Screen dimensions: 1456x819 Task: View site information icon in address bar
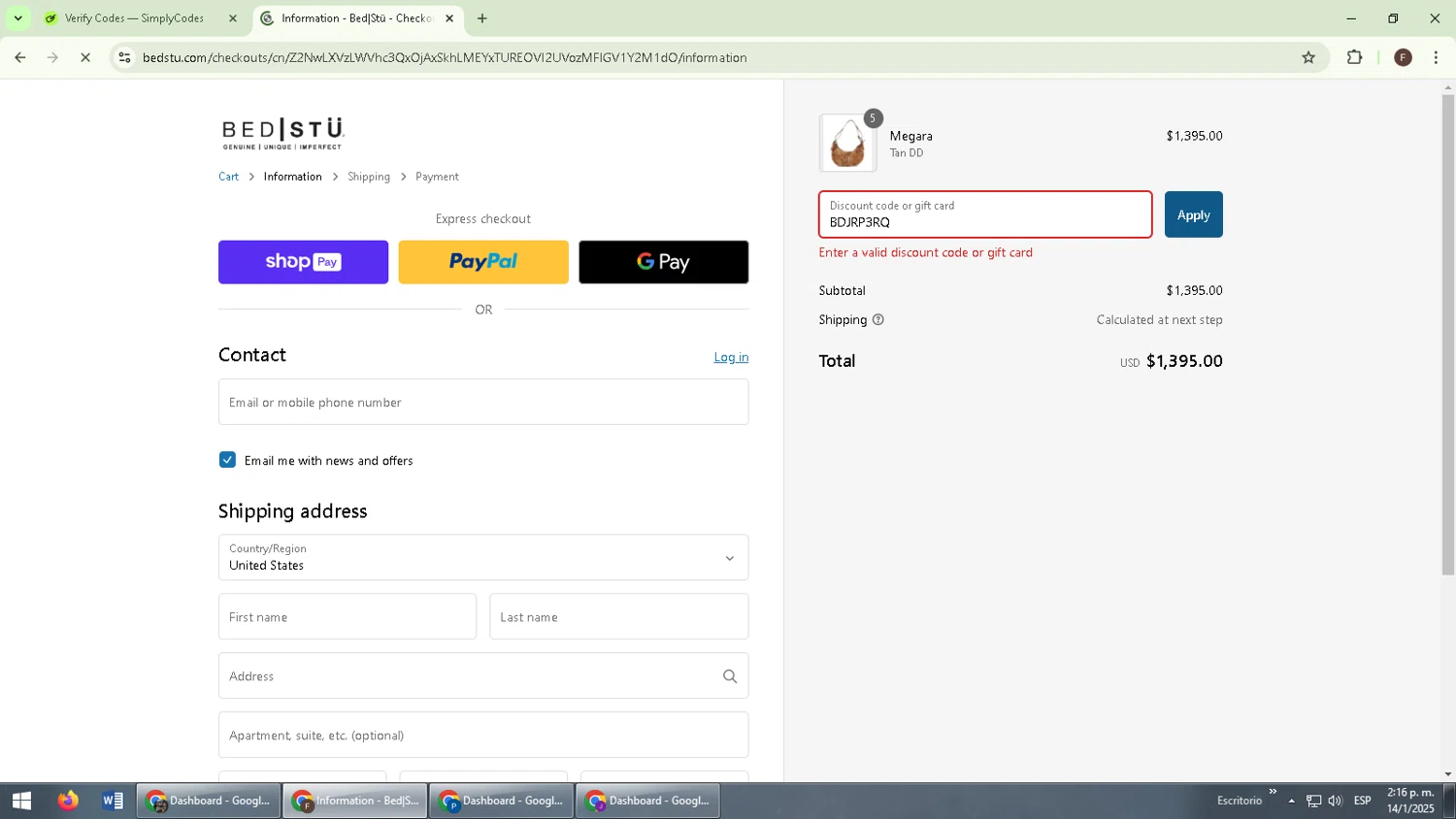(124, 57)
